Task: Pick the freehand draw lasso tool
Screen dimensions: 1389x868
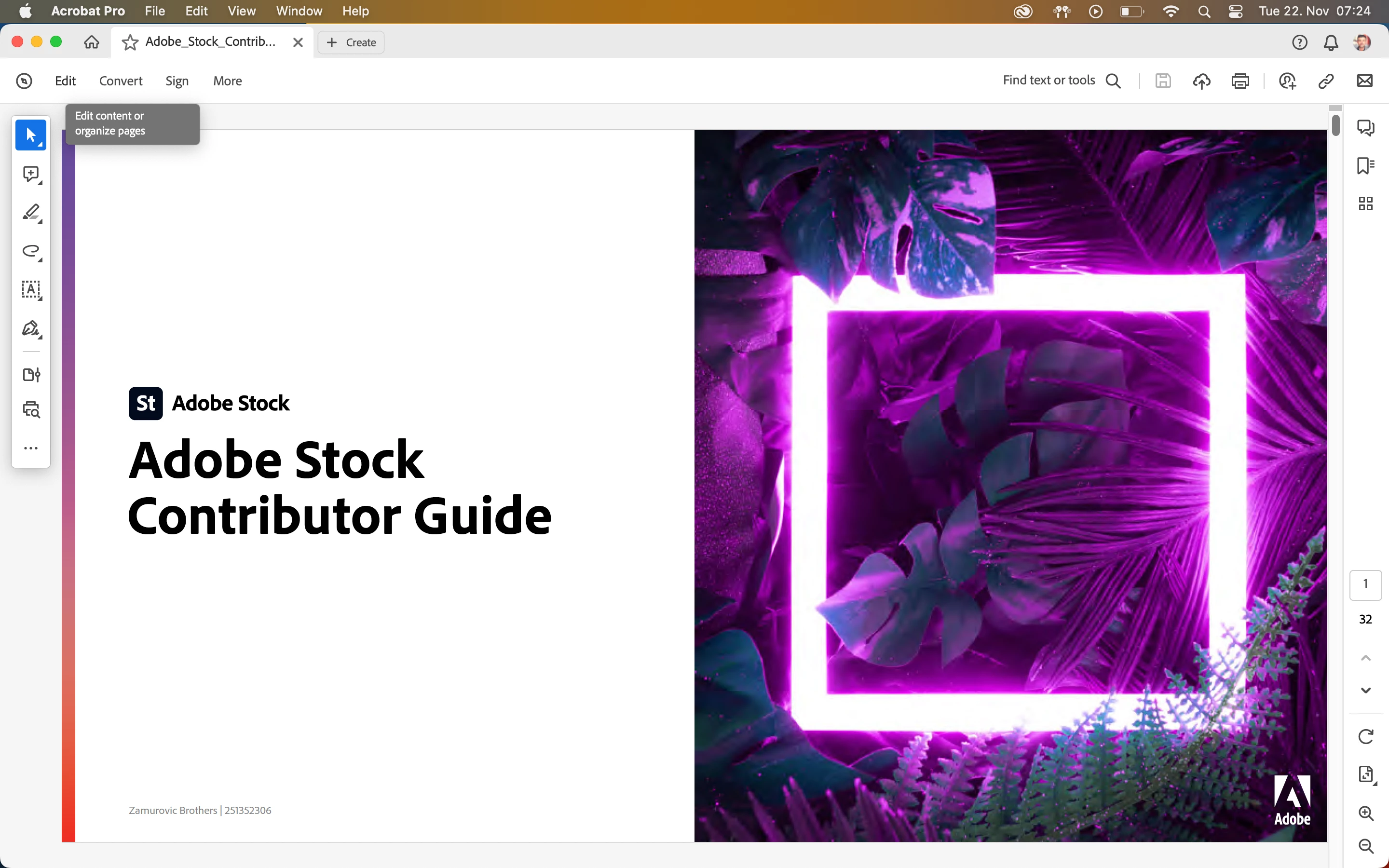Action: (x=30, y=251)
